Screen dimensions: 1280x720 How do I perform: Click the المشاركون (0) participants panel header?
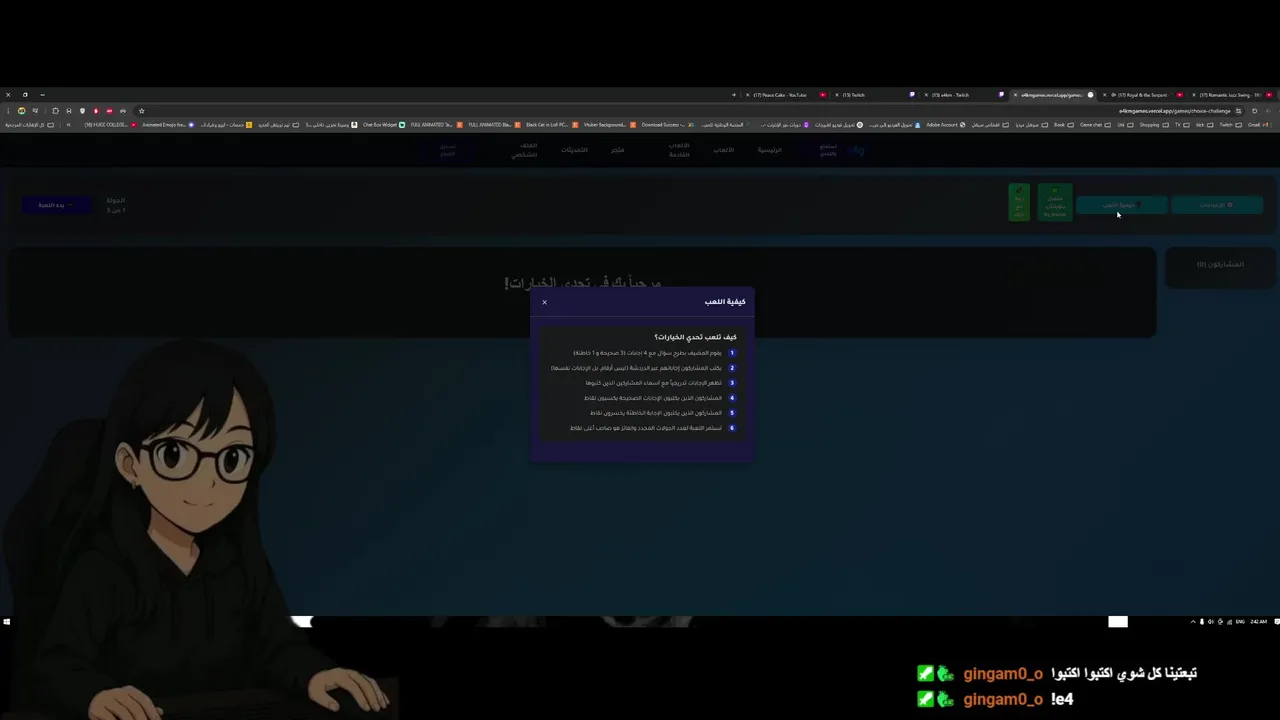(1220, 265)
